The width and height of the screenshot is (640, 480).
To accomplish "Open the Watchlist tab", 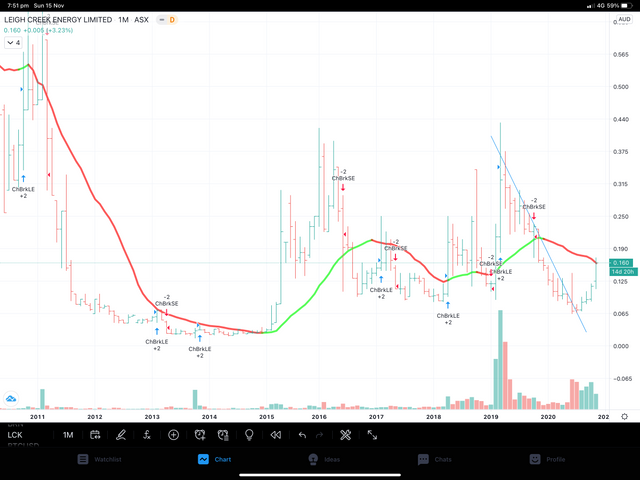I will pos(100,459).
